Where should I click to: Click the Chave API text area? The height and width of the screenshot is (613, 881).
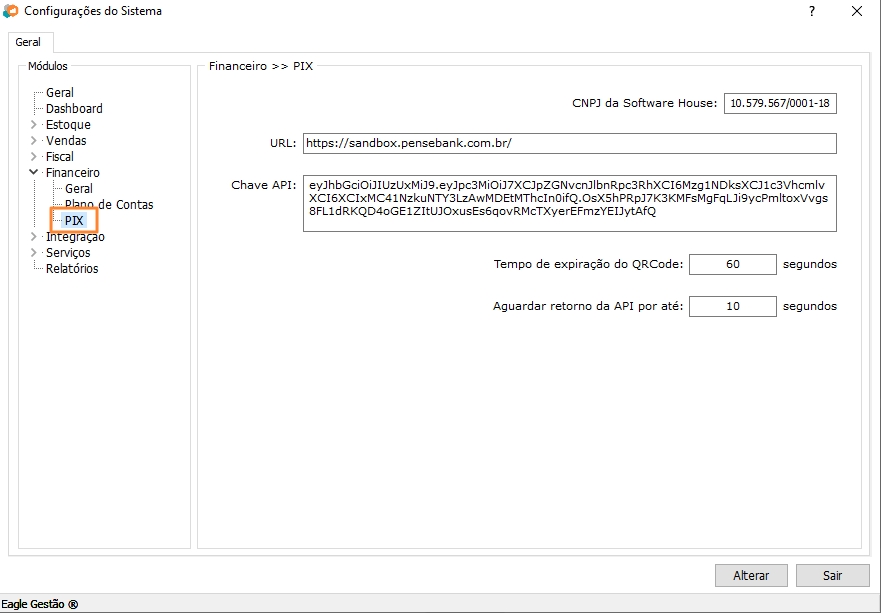570,203
